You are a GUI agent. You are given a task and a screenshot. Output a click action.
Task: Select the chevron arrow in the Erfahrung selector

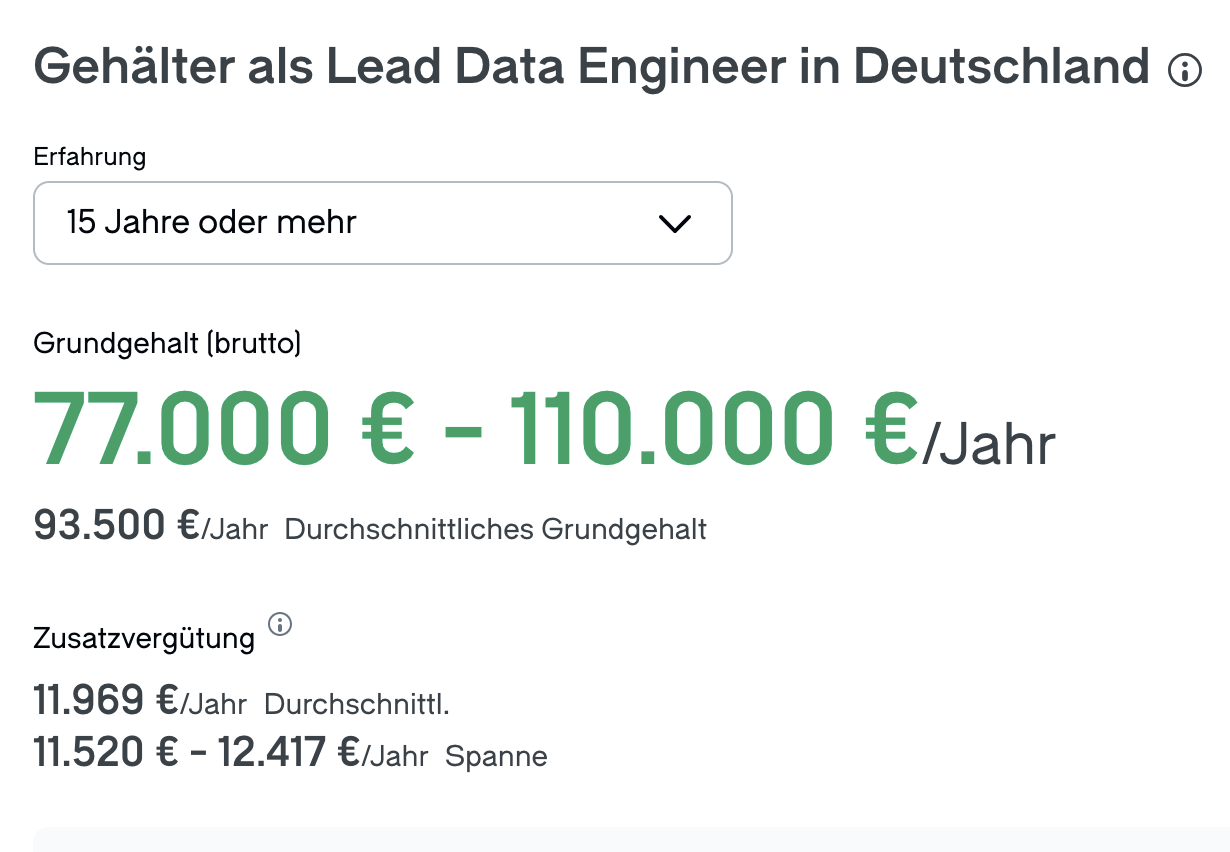click(x=675, y=223)
